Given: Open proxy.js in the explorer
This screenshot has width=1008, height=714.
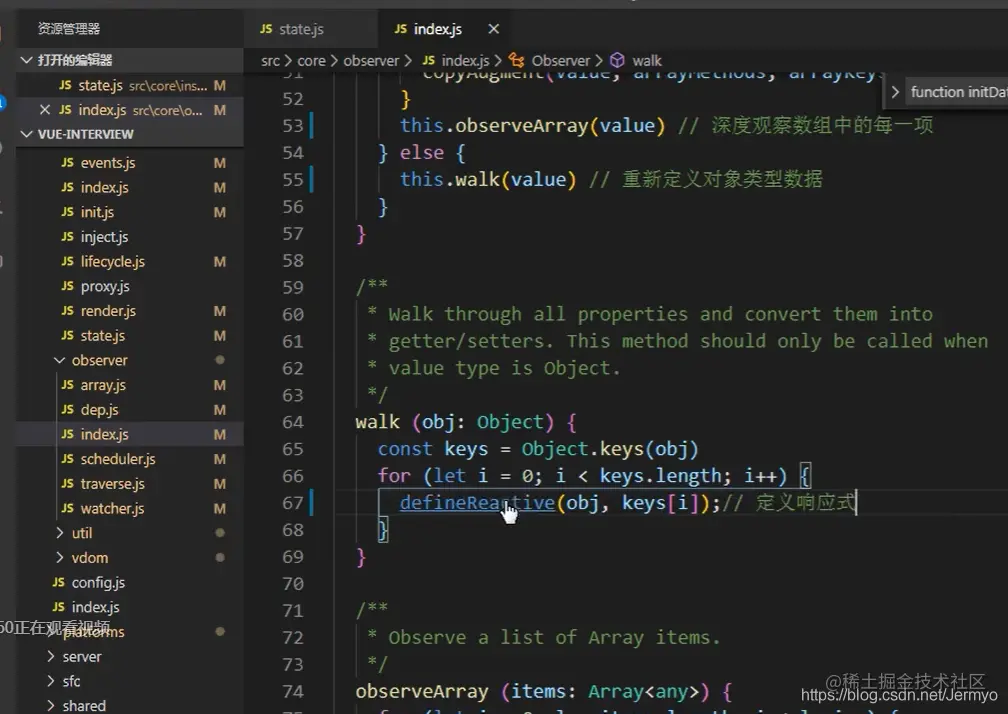Looking at the screenshot, I should pos(105,286).
